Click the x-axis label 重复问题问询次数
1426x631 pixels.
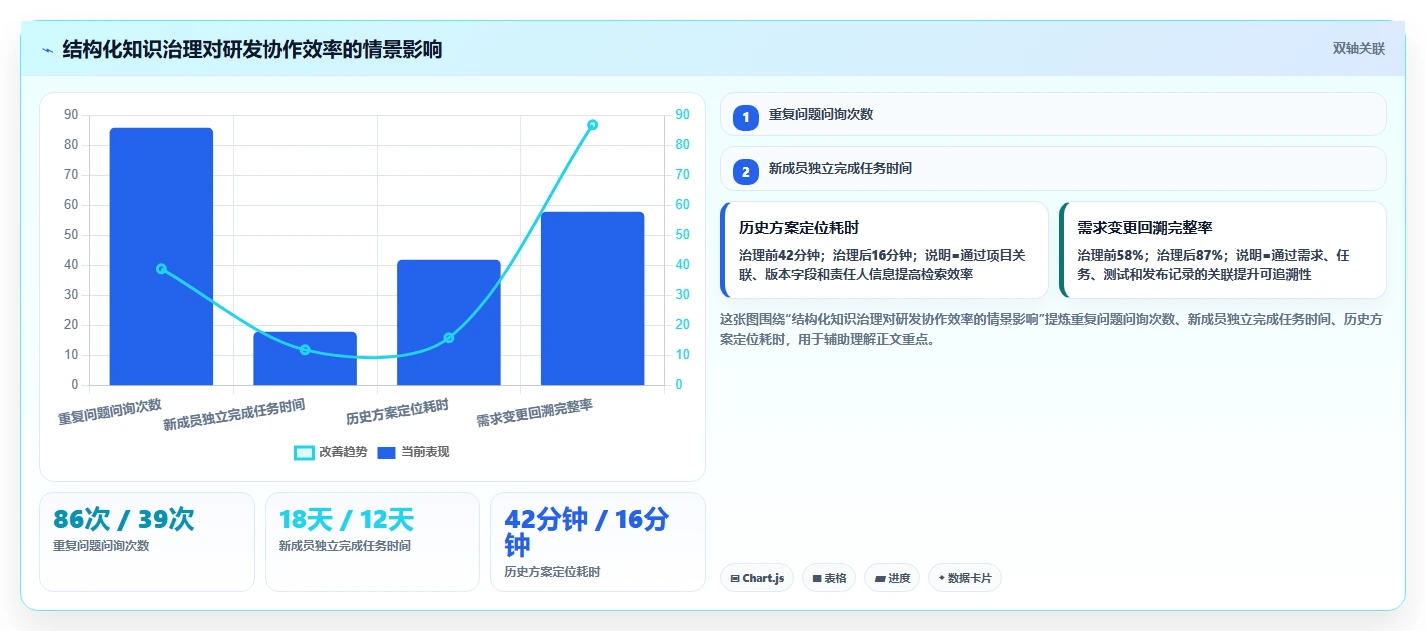pyautogui.click(x=110, y=412)
